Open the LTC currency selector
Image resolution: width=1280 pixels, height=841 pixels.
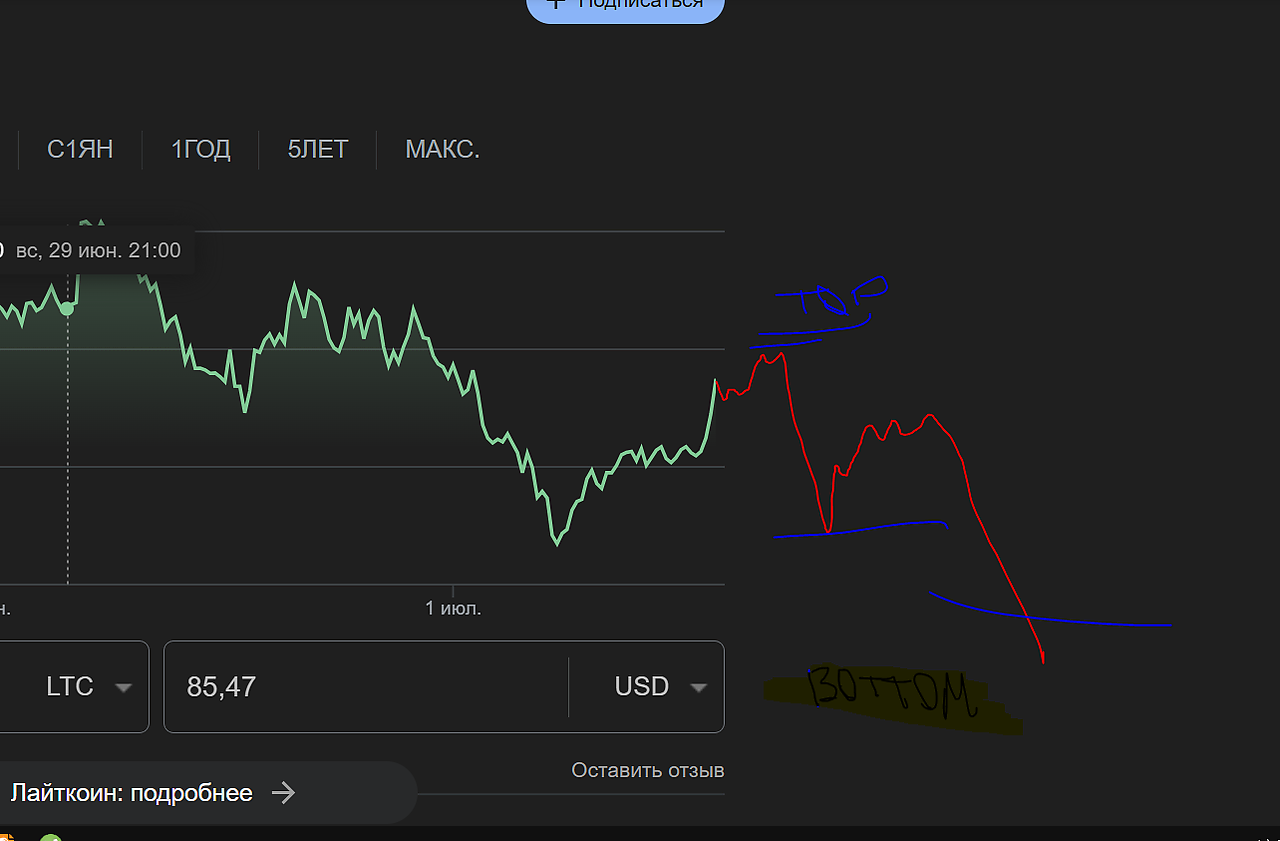pyautogui.click(x=74, y=687)
